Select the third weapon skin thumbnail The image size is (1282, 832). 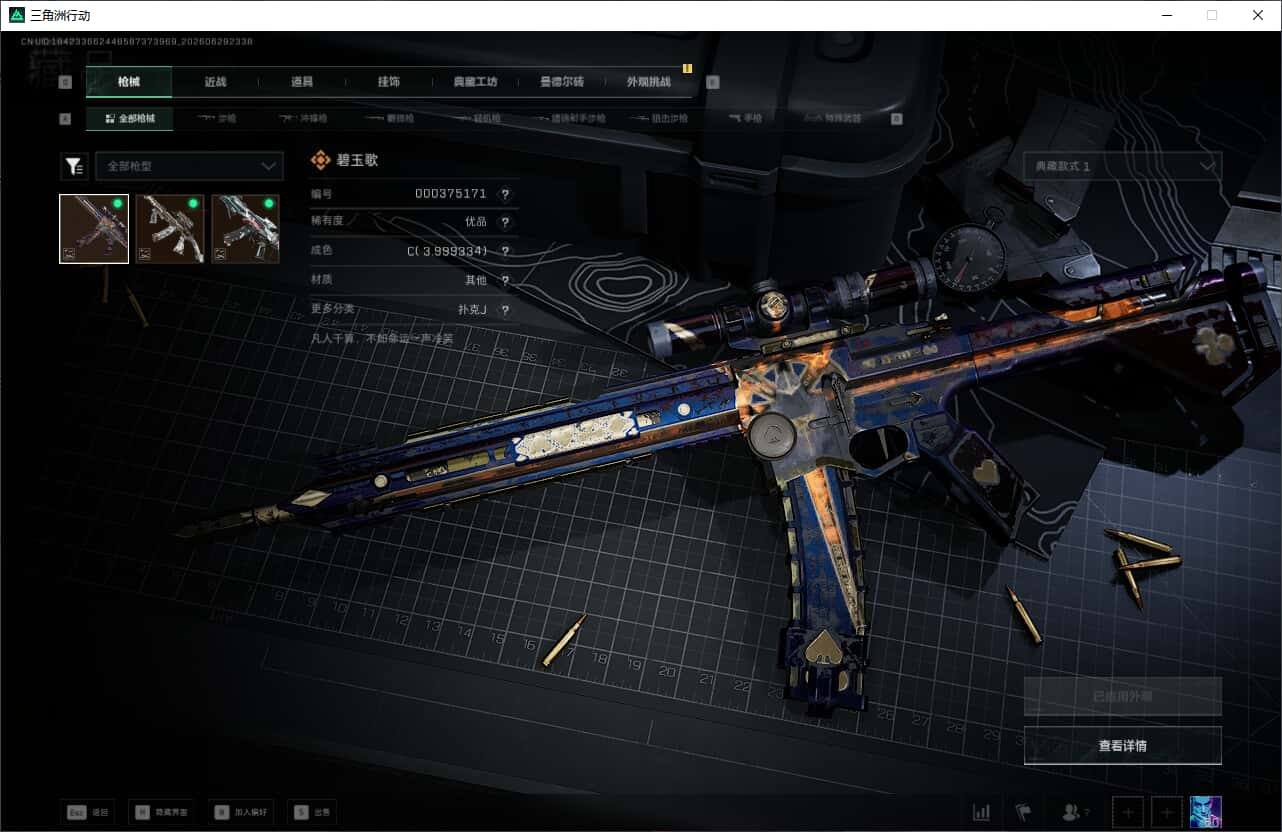coord(245,229)
